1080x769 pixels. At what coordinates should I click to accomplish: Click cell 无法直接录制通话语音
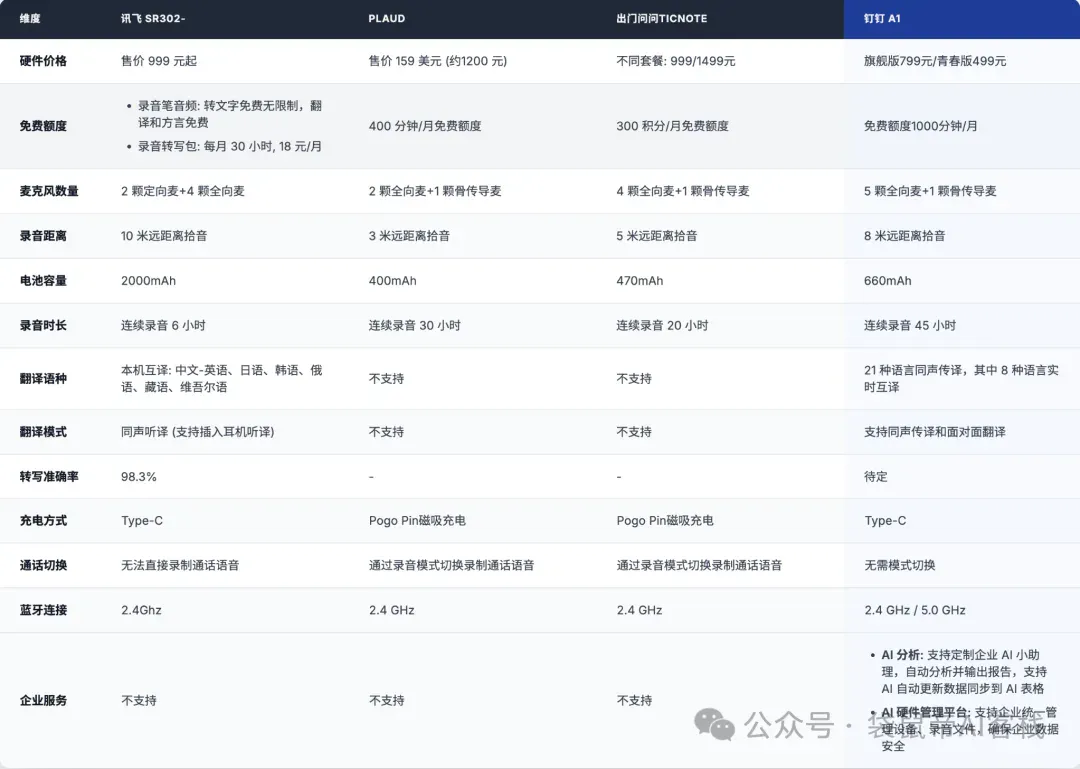point(180,566)
